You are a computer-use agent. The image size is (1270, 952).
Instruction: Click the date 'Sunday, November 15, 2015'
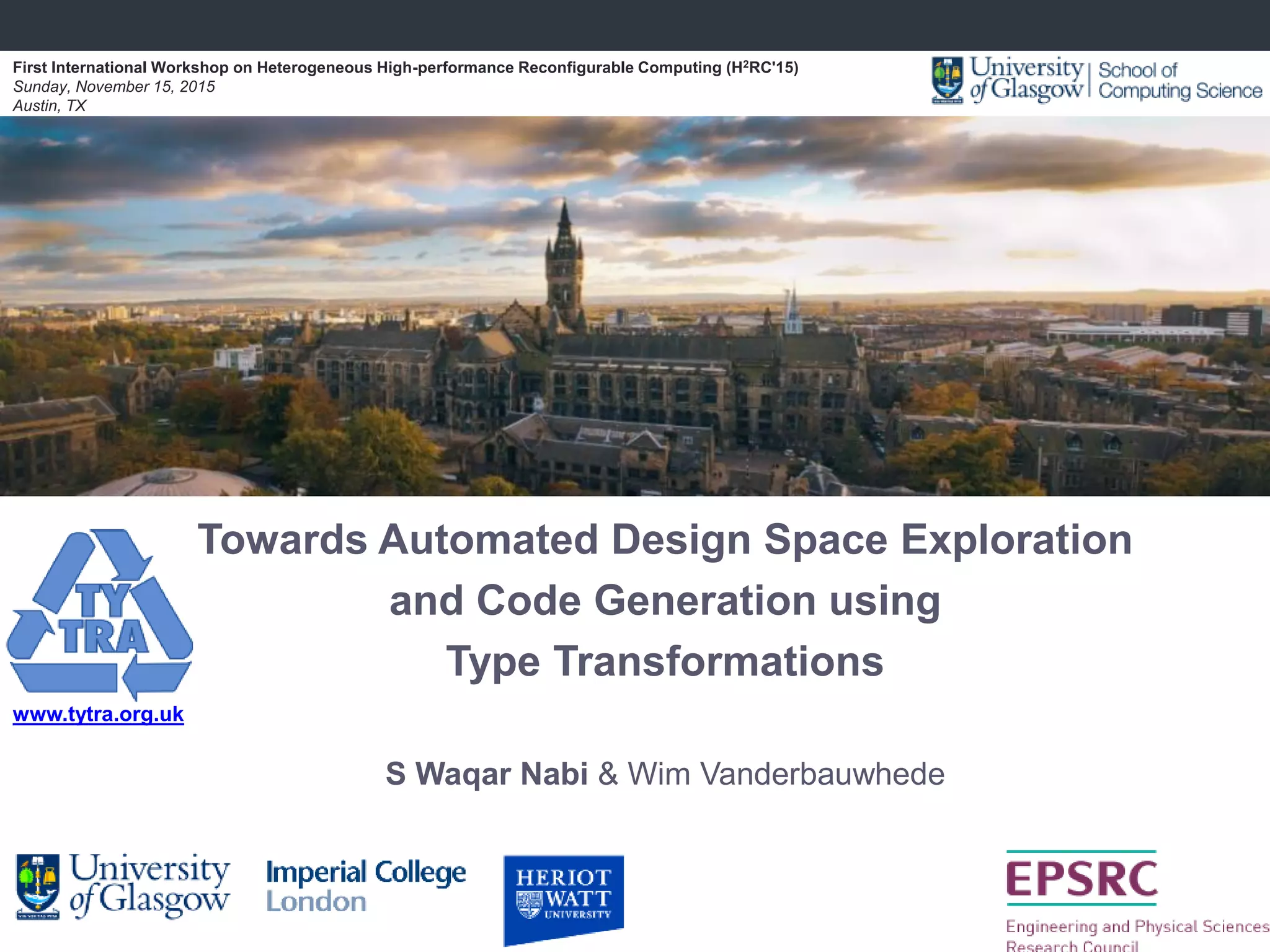114,87
